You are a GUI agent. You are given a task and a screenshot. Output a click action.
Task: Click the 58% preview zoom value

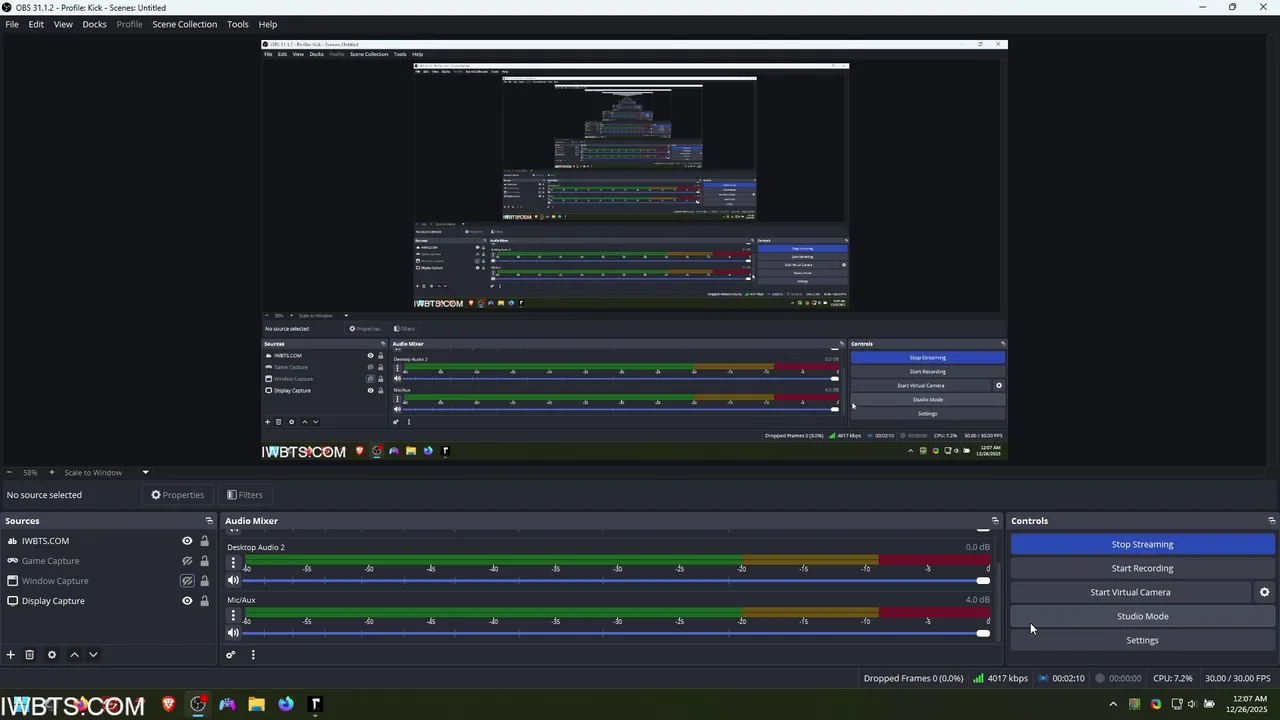(x=30, y=472)
